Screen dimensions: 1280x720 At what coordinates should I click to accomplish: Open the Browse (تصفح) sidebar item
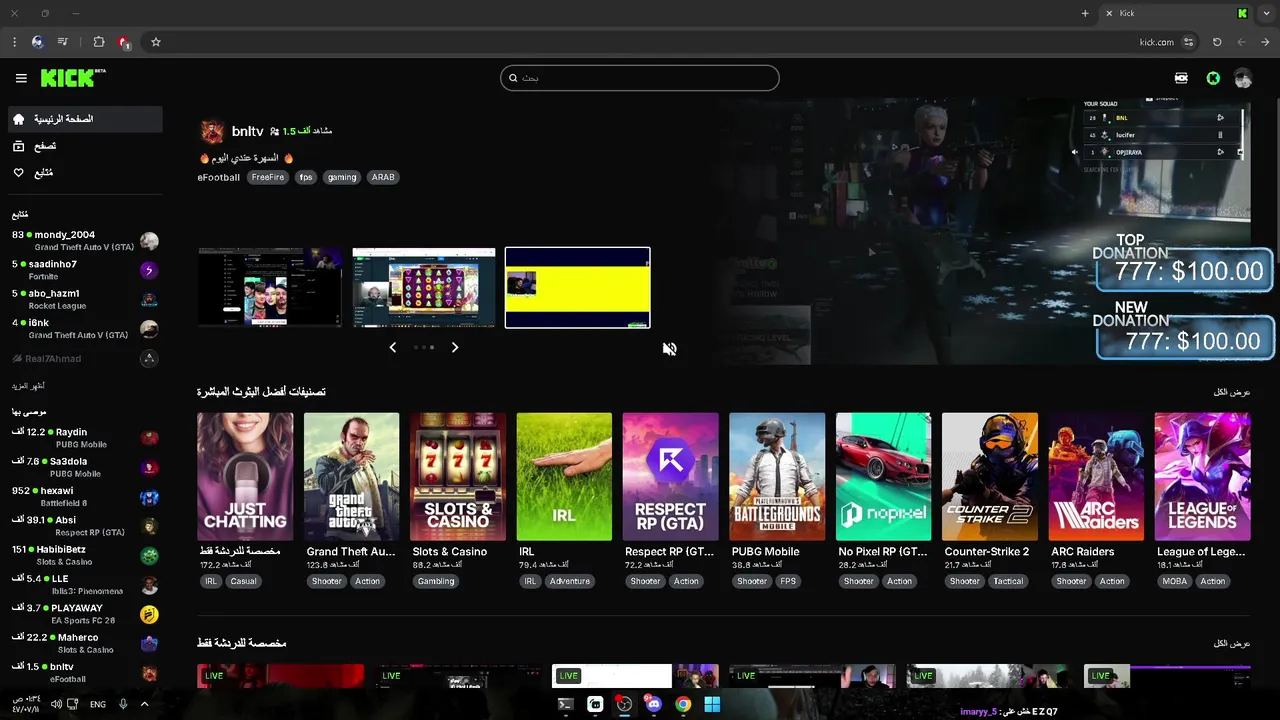pos(84,146)
